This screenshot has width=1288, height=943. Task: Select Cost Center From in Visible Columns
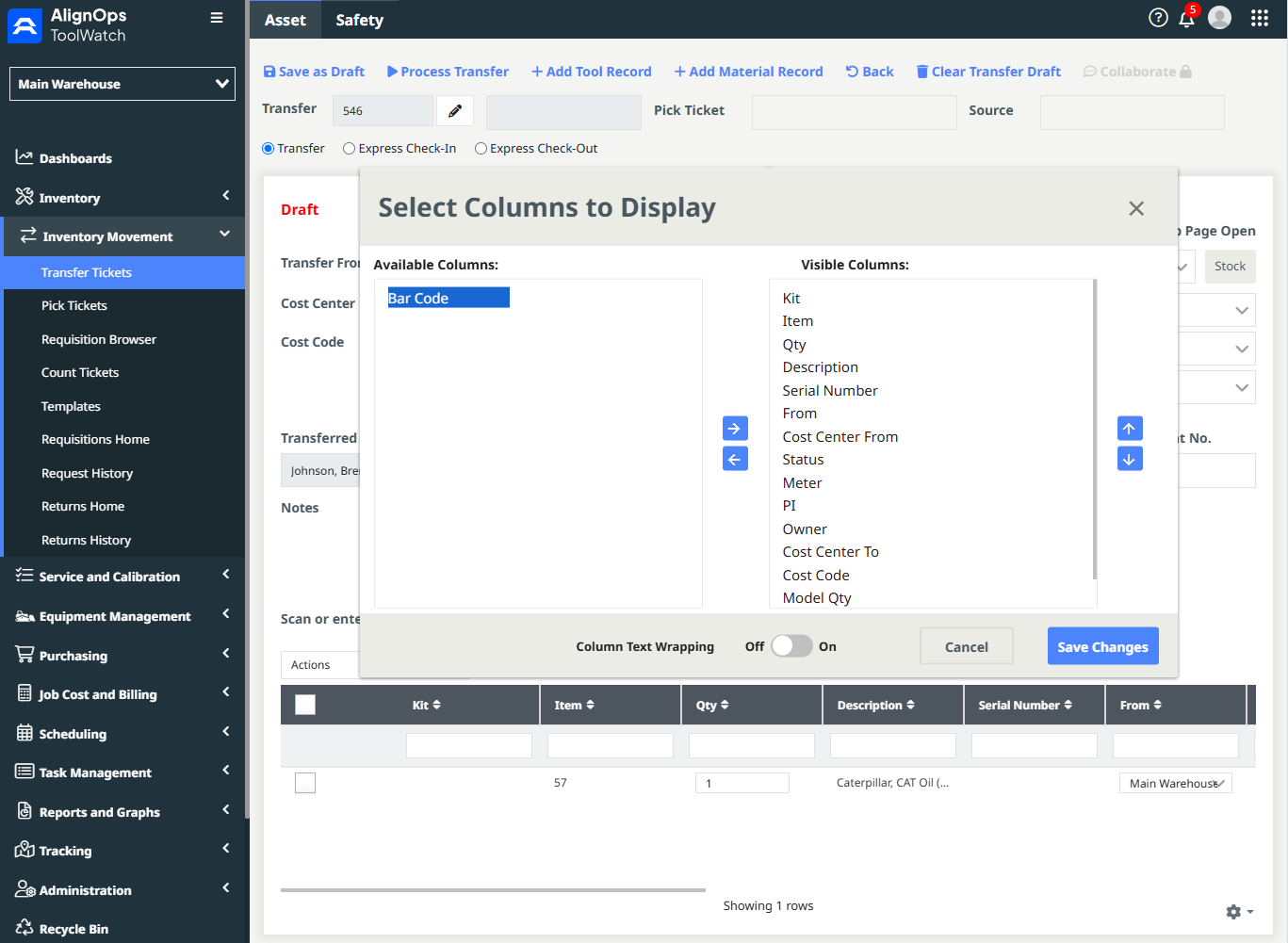pyautogui.click(x=840, y=437)
